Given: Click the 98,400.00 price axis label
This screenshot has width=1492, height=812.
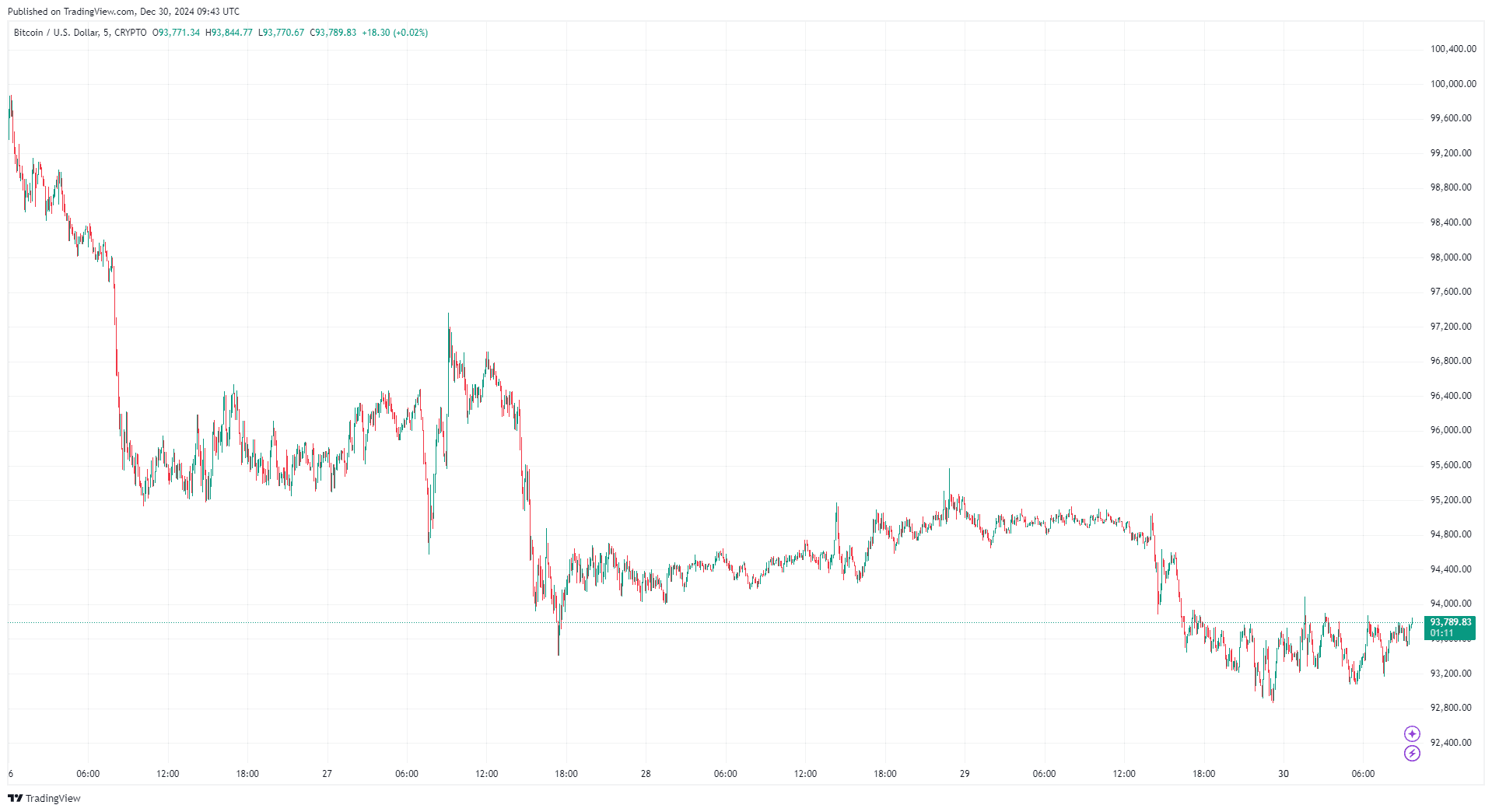Looking at the screenshot, I should [x=1451, y=222].
